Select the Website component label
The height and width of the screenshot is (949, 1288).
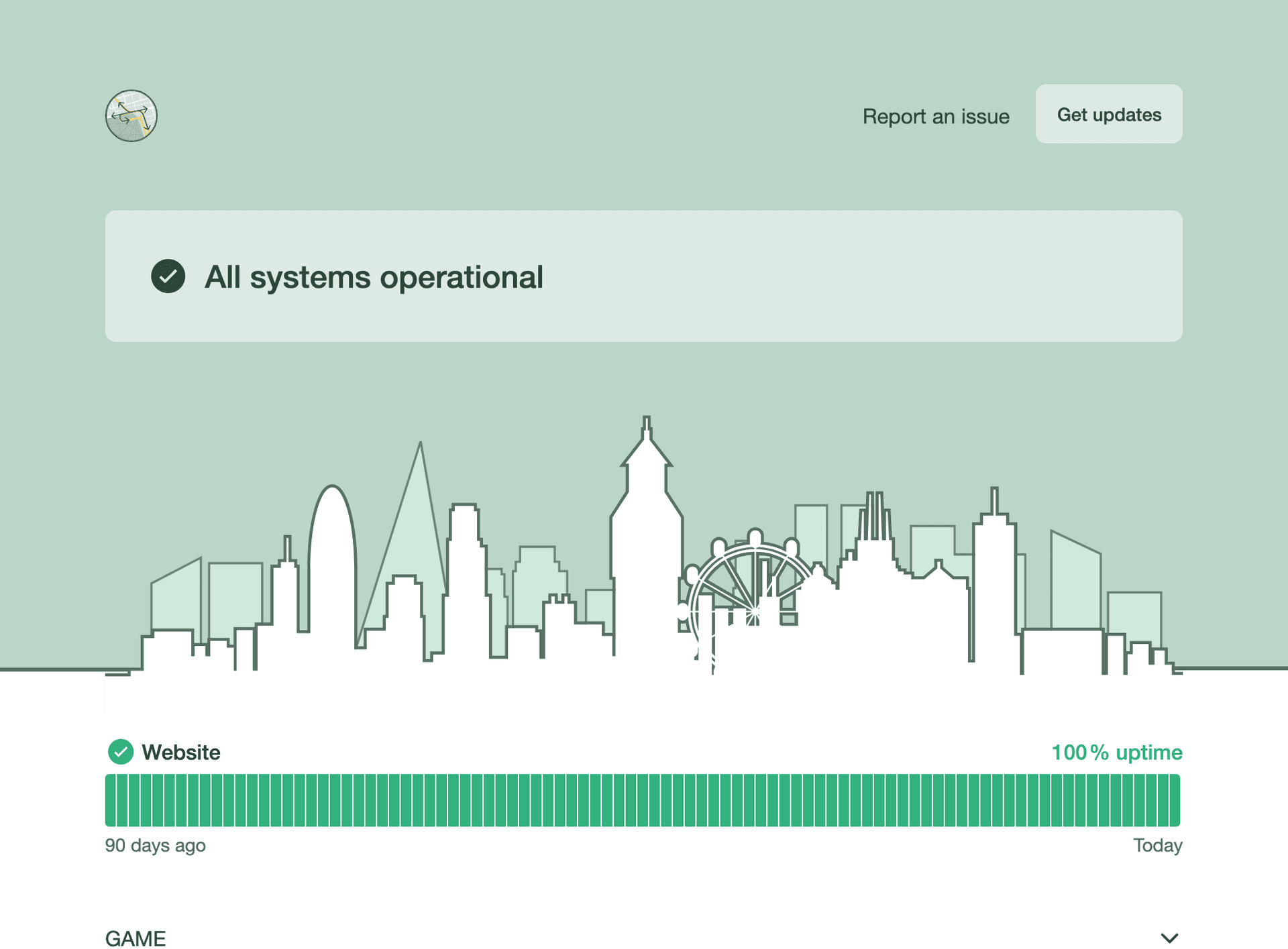[181, 752]
